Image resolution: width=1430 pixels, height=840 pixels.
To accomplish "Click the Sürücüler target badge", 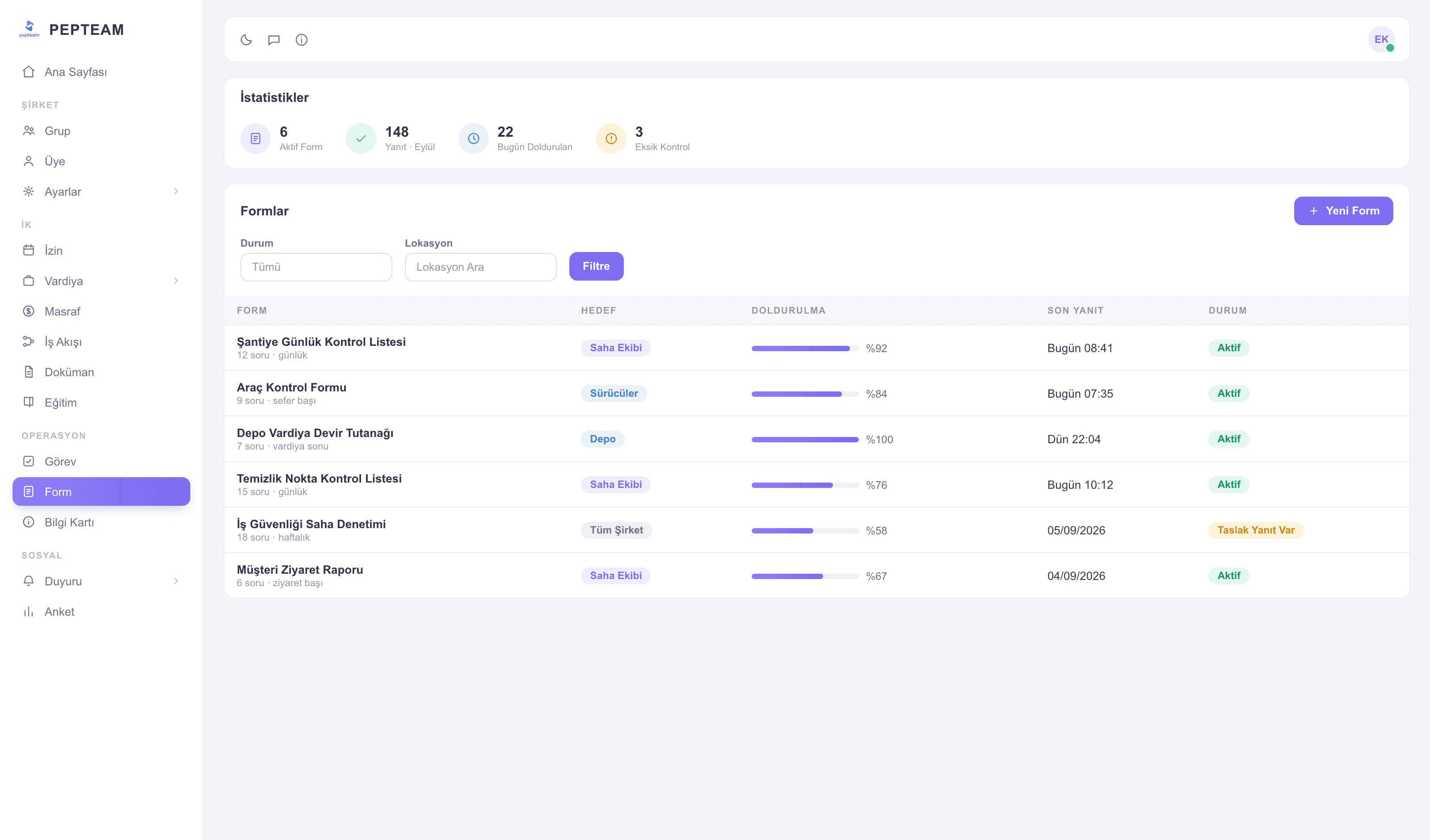I will [x=614, y=393].
